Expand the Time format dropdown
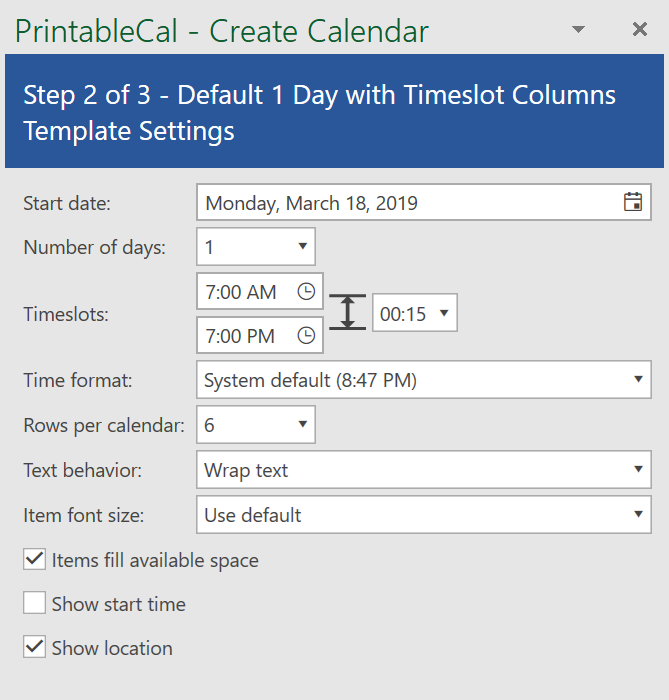669x700 pixels. (638, 380)
